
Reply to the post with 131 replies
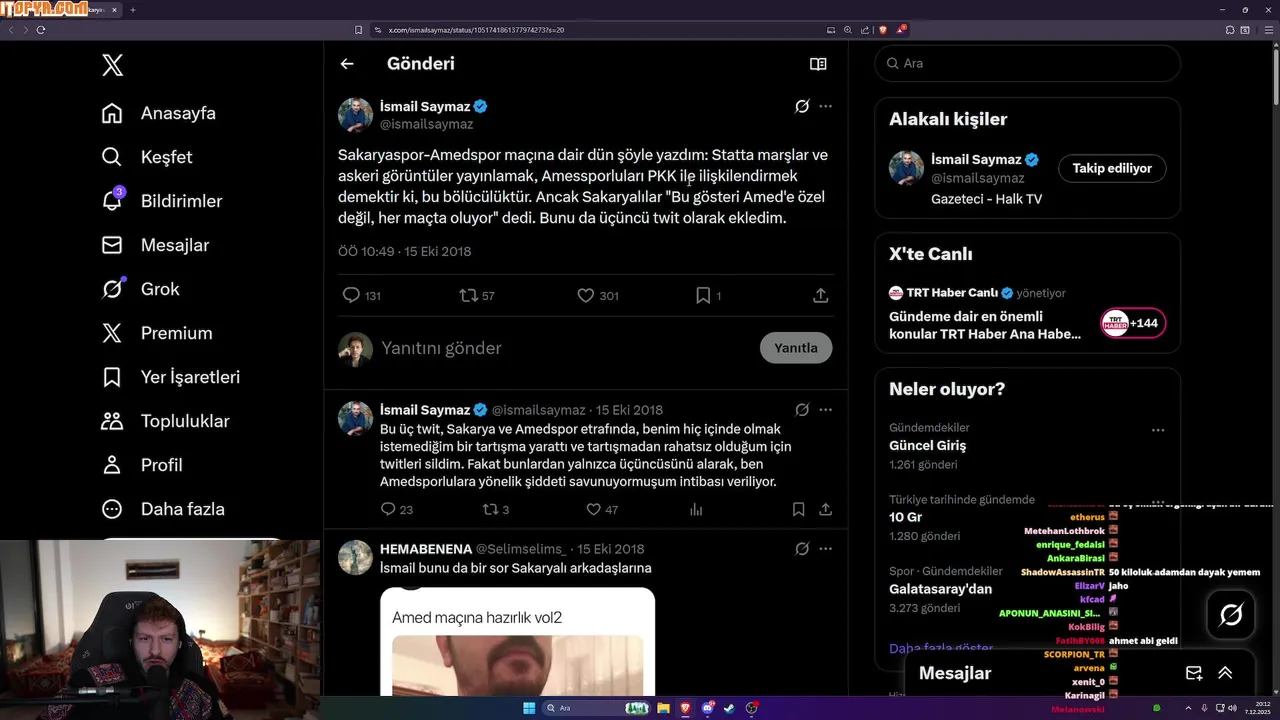[361, 296]
